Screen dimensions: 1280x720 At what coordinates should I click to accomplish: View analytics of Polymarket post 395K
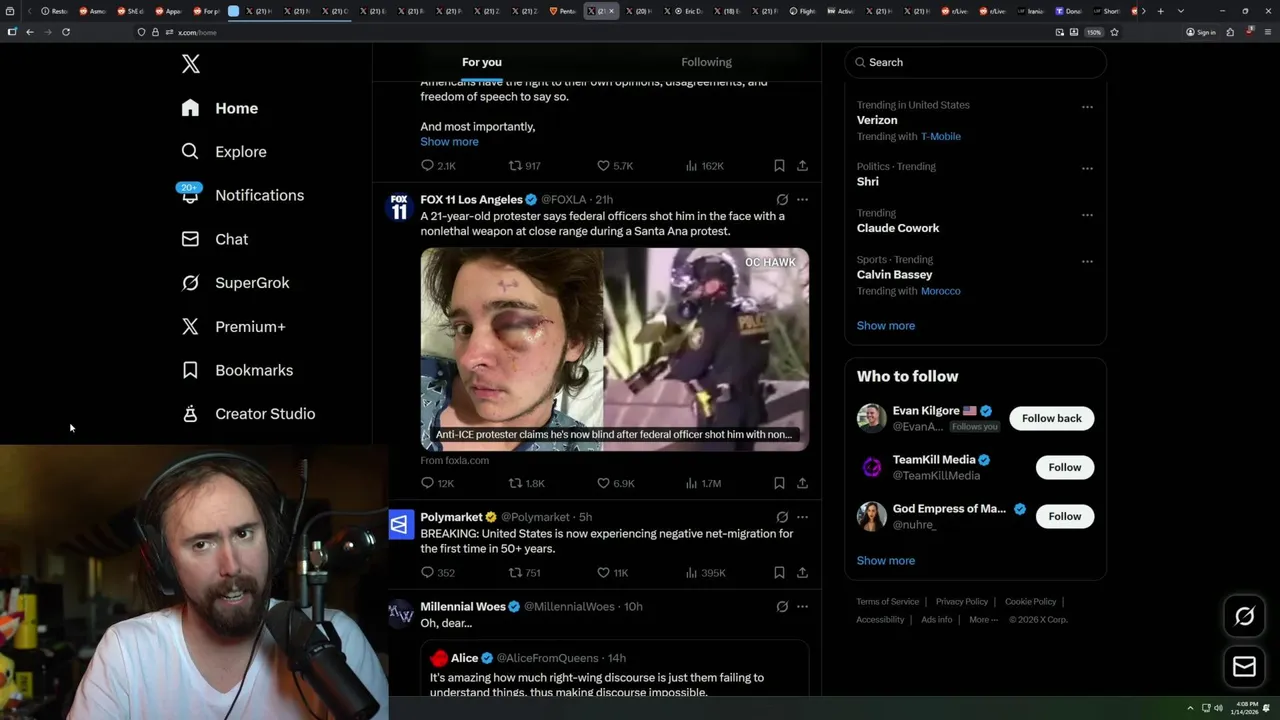(705, 573)
